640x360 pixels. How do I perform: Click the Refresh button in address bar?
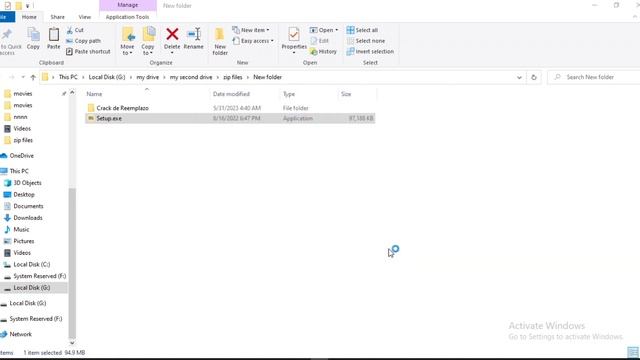click(x=533, y=77)
